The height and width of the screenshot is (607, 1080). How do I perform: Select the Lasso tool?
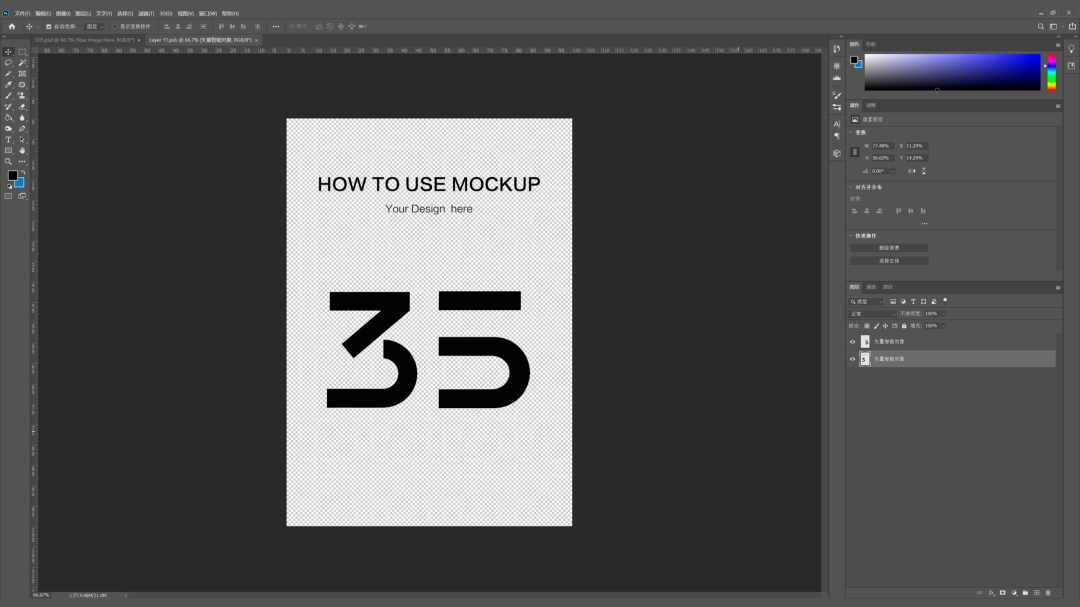pos(8,62)
